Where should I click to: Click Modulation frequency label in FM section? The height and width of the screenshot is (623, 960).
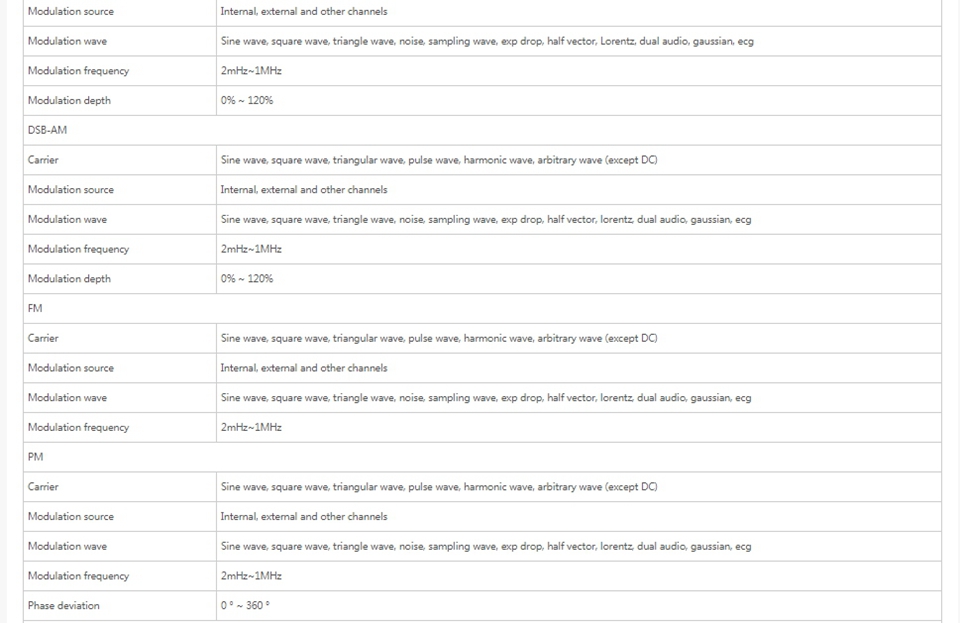78,427
